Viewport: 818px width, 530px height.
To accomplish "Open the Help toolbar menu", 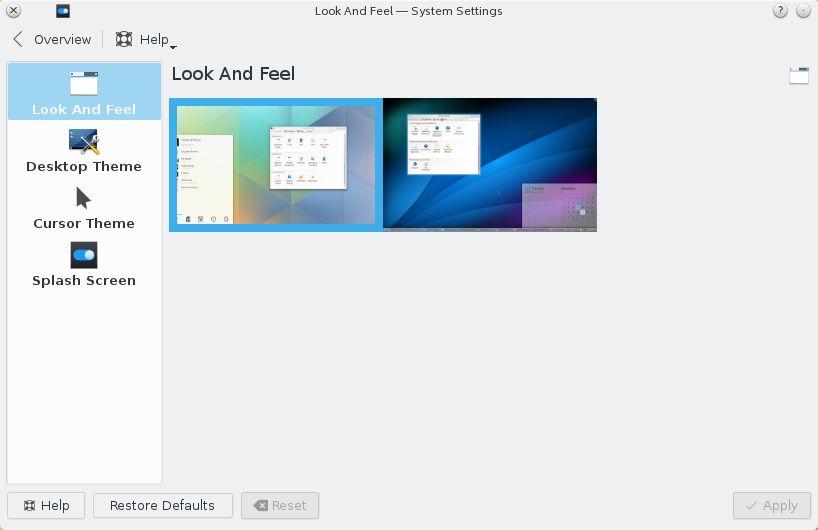I will (146, 39).
